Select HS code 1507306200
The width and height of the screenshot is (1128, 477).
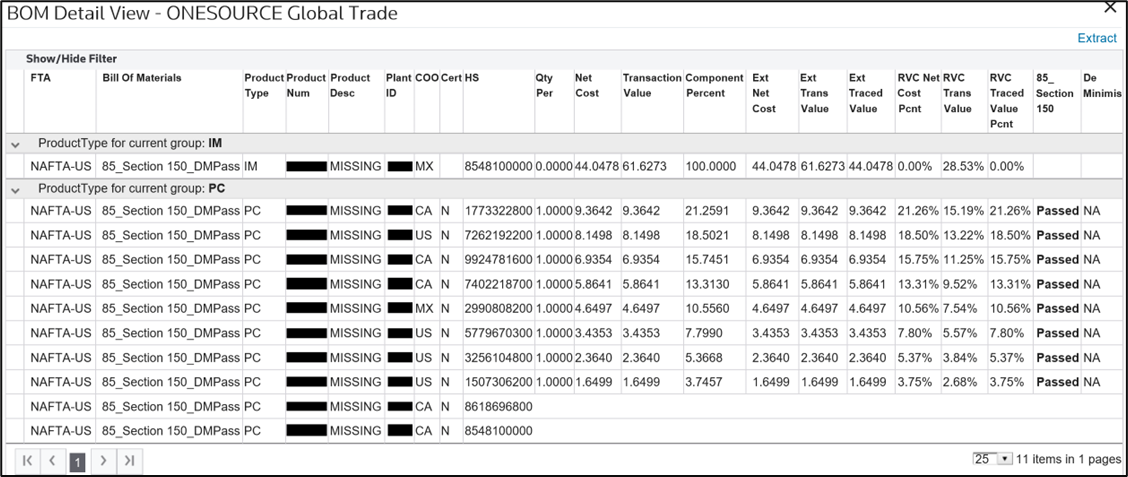coord(499,382)
